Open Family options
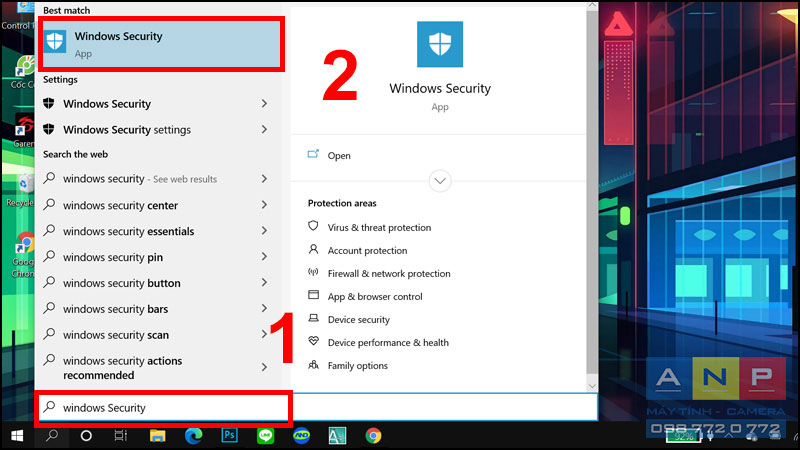The height and width of the screenshot is (450, 800). pyautogui.click(x=358, y=365)
